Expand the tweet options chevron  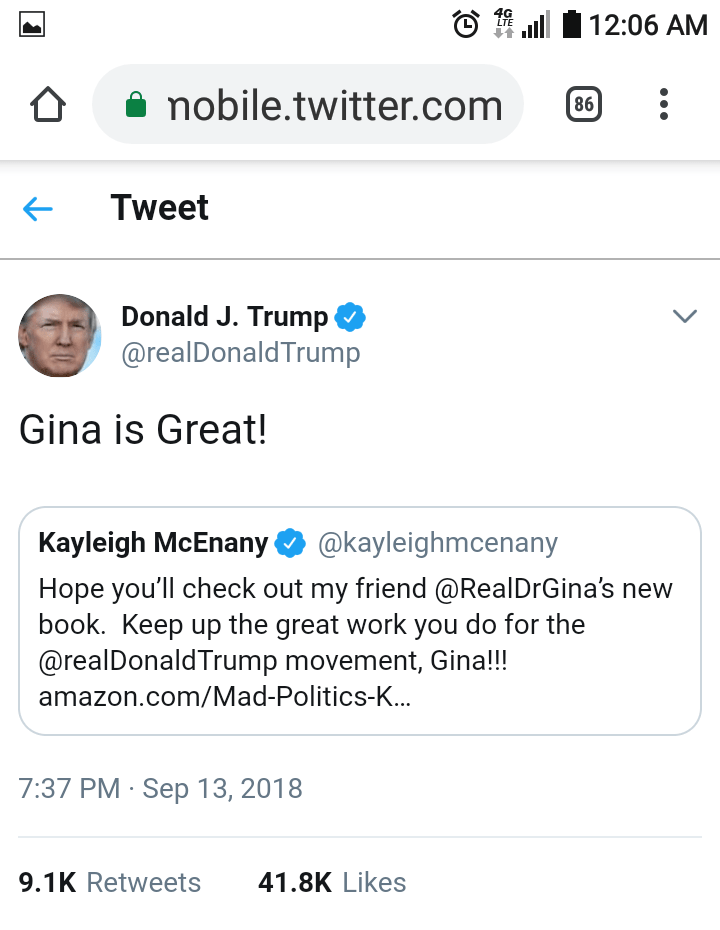684,317
